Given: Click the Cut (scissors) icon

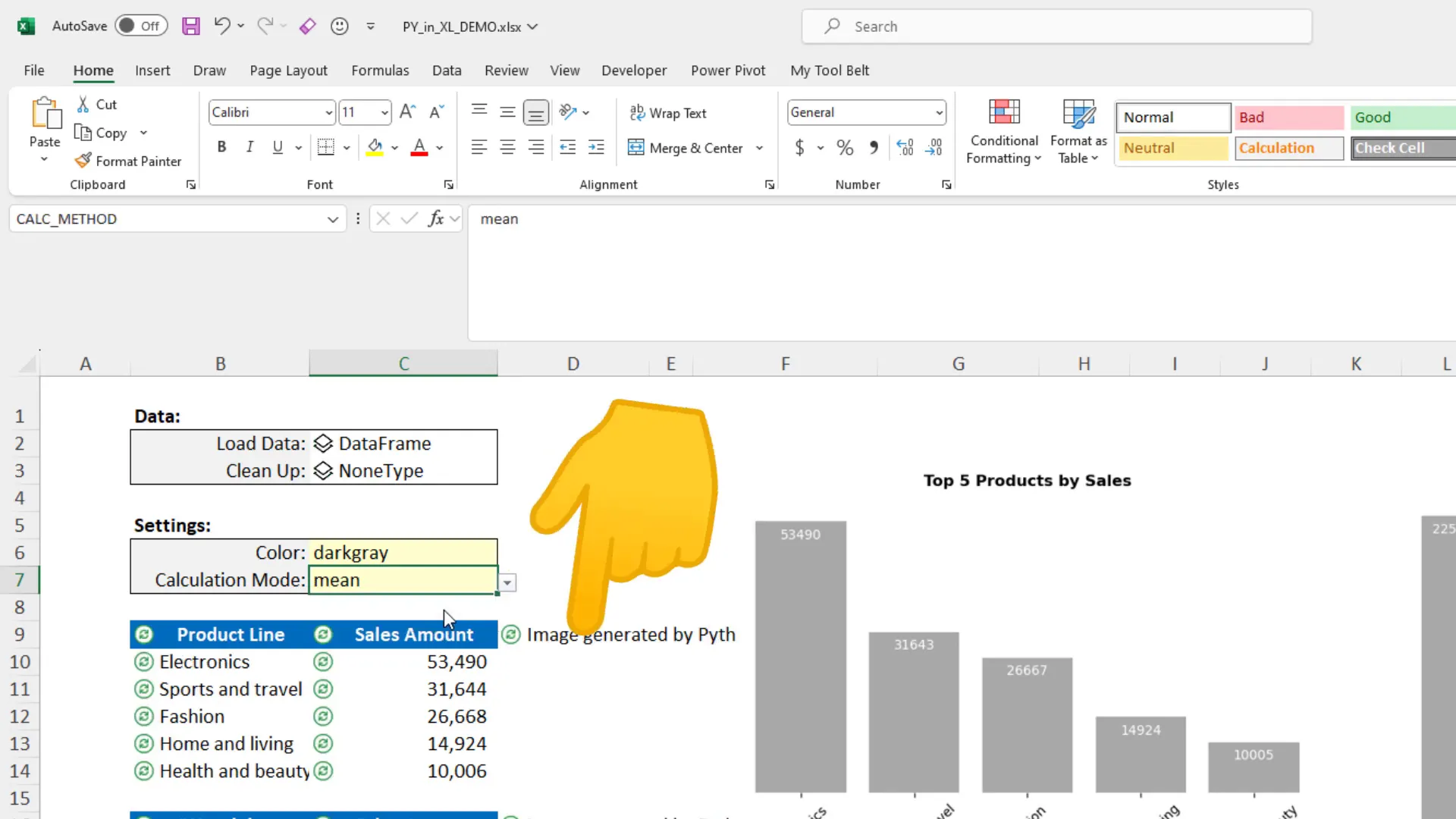Looking at the screenshot, I should tap(81, 104).
